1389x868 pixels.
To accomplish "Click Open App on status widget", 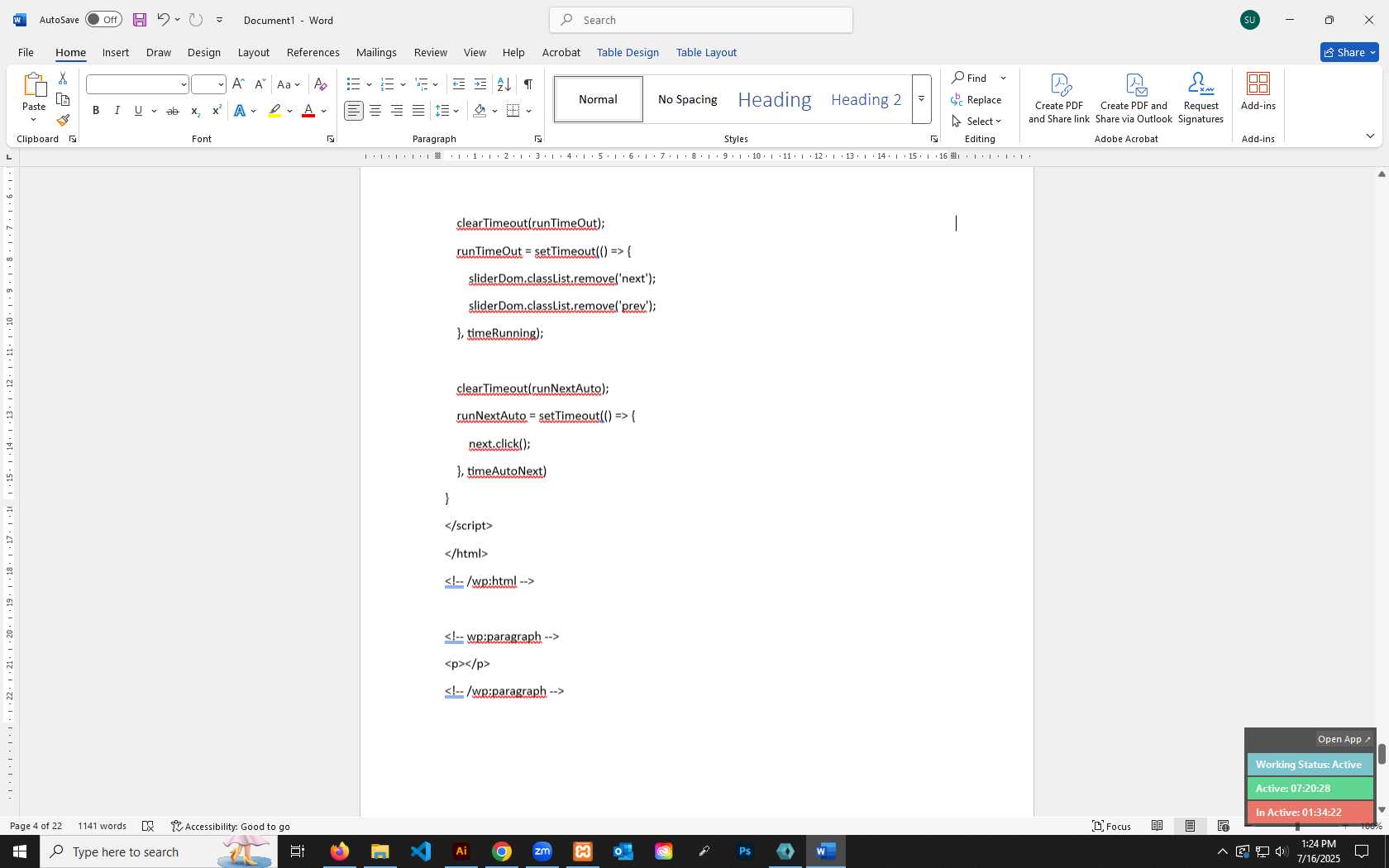I will pyautogui.click(x=1344, y=739).
